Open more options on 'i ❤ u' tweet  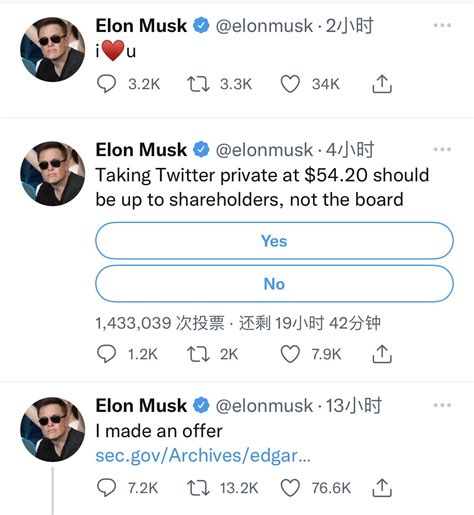(x=442, y=25)
